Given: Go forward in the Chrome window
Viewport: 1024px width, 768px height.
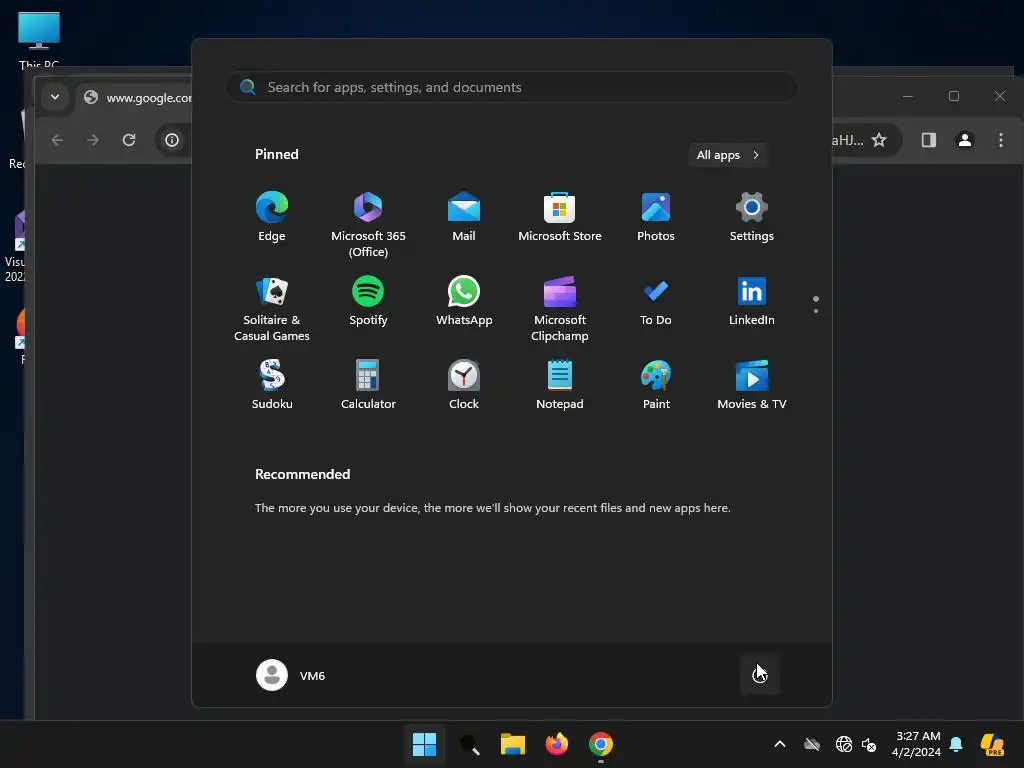Looking at the screenshot, I should [x=93, y=140].
